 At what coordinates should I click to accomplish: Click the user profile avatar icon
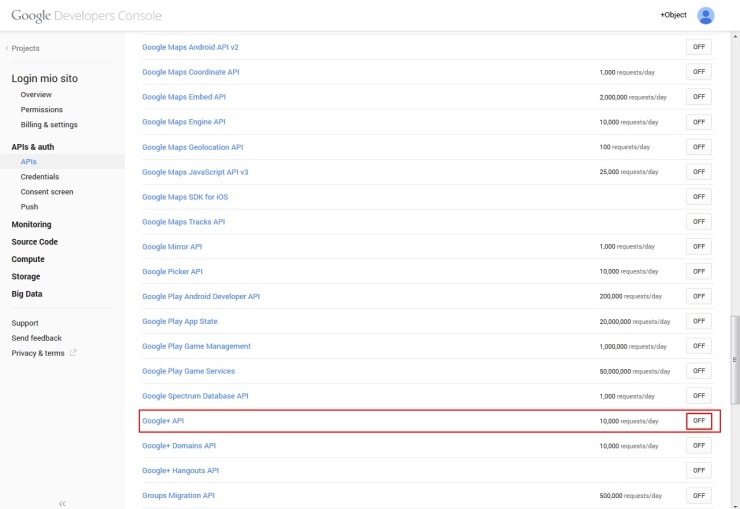[706, 15]
